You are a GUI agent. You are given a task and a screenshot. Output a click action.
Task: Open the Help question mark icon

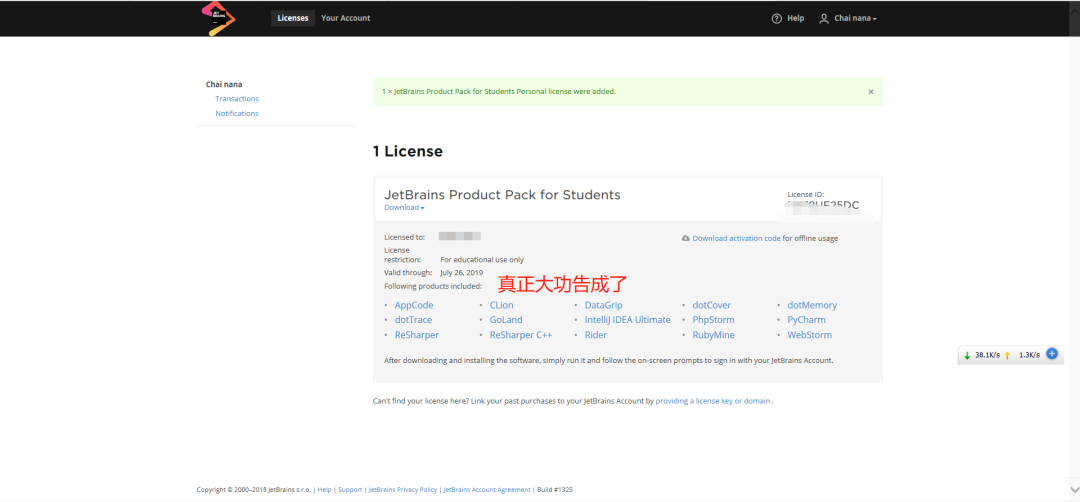tap(776, 19)
